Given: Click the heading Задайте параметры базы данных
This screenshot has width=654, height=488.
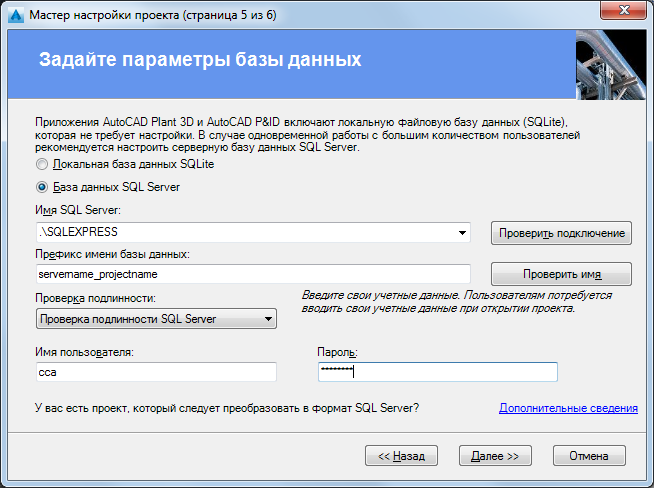Looking at the screenshot, I should pyautogui.click(x=200, y=59).
